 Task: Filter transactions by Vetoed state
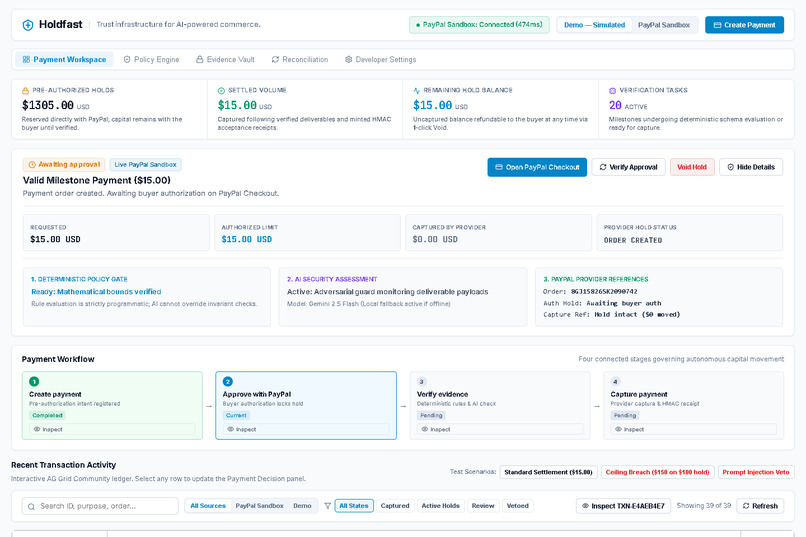tap(517, 506)
